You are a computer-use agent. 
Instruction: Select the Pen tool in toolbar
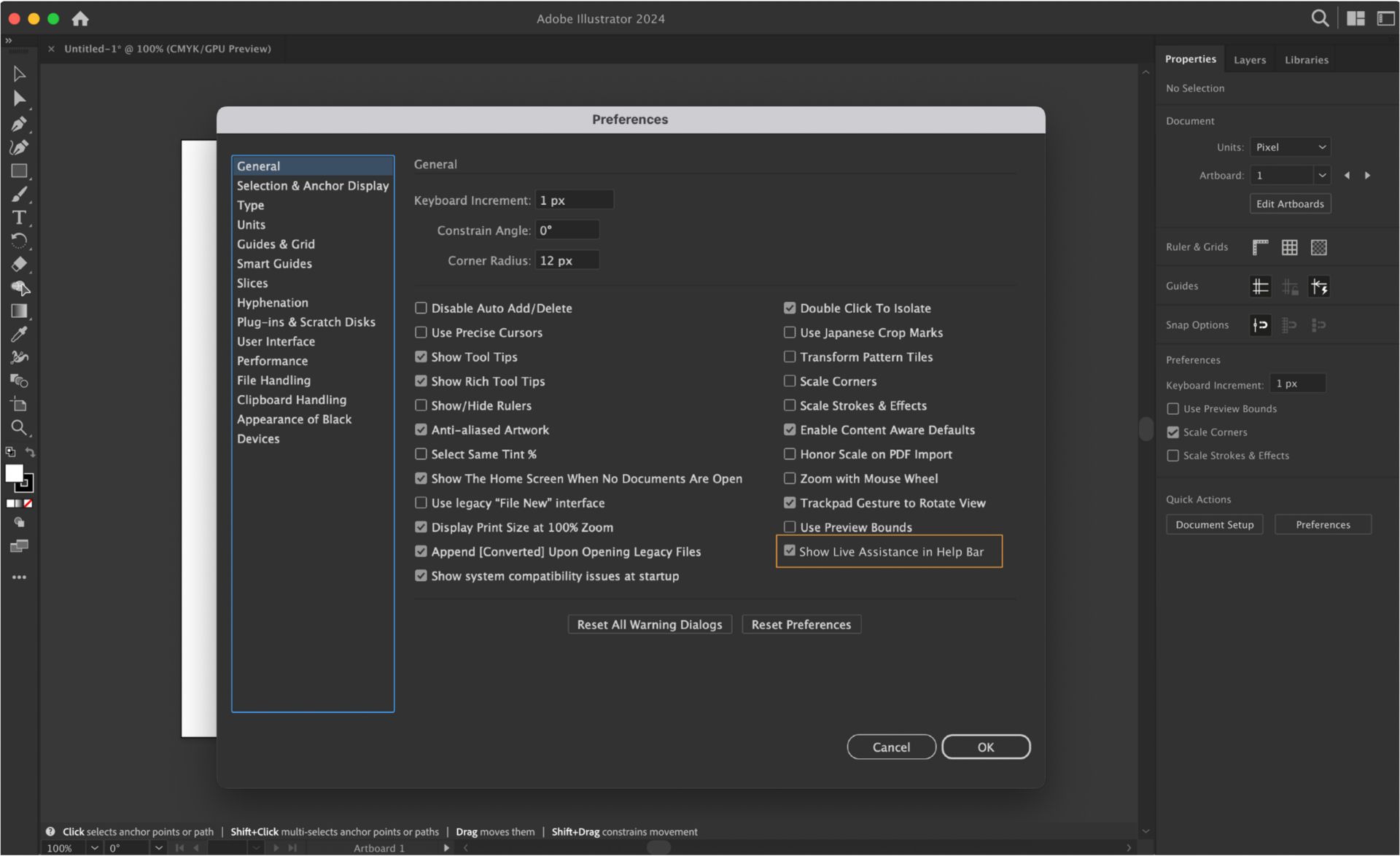(19, 124)
